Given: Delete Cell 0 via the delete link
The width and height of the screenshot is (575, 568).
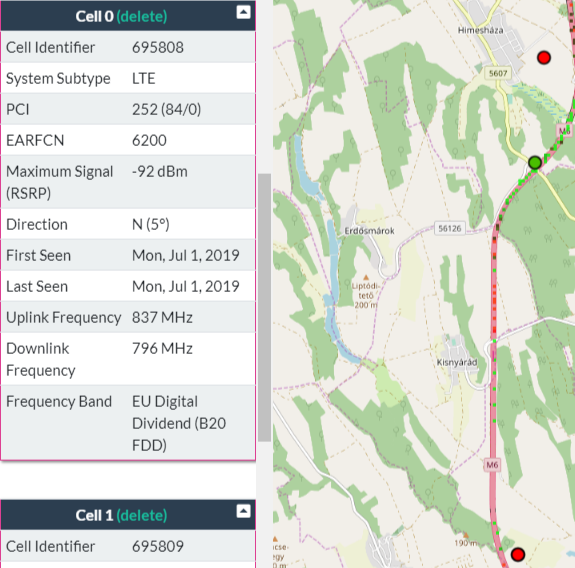Looking at the screenshot, I should point(142,16).
